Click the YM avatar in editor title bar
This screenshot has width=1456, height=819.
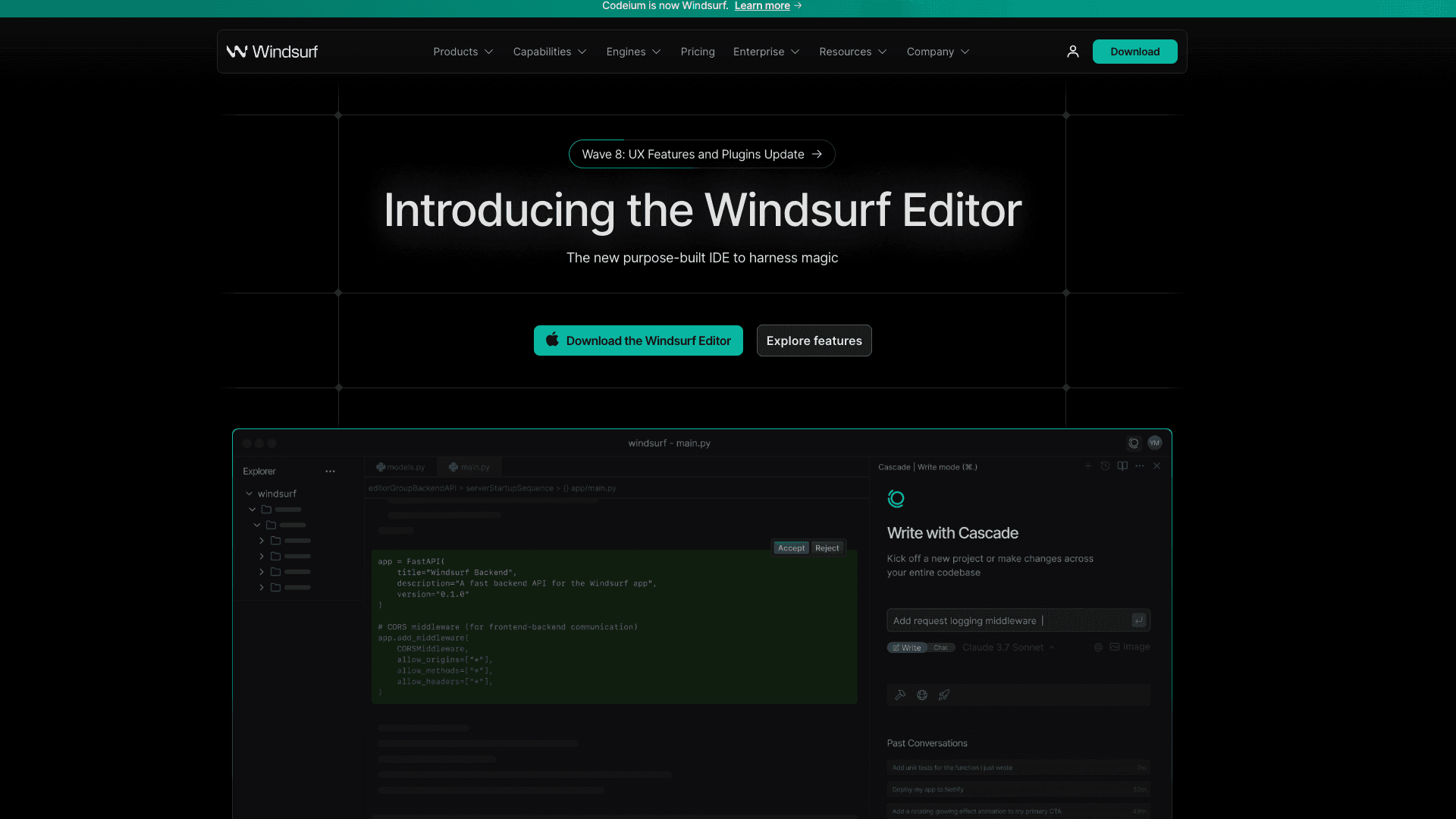[x=1155, y=443]
